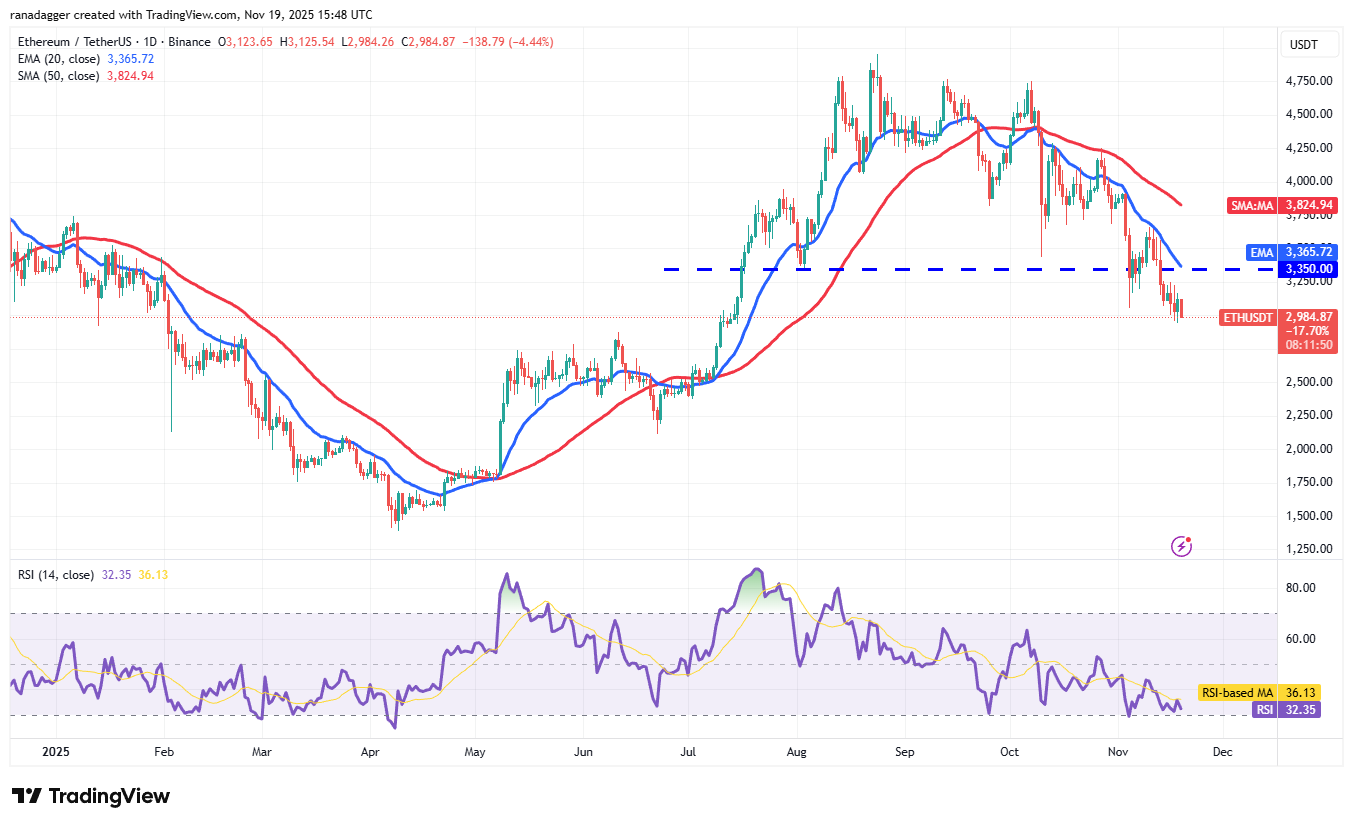Click the purple lightning alert icon on the chart

(x=1181, y=545)
